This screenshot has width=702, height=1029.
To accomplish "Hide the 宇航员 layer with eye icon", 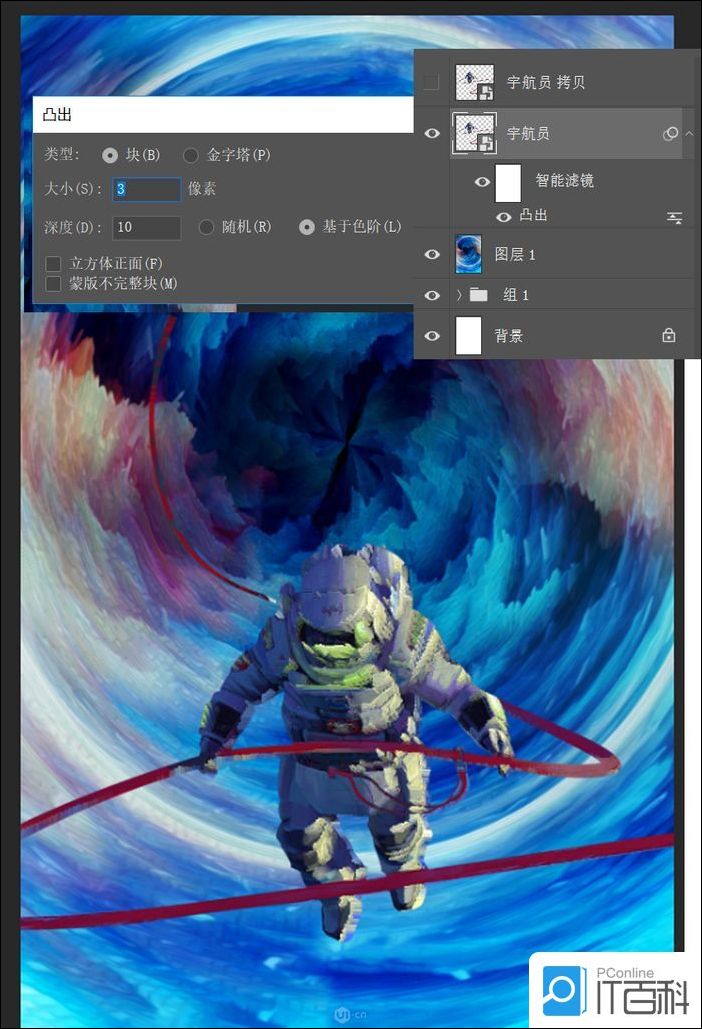I will click(432, 133).
